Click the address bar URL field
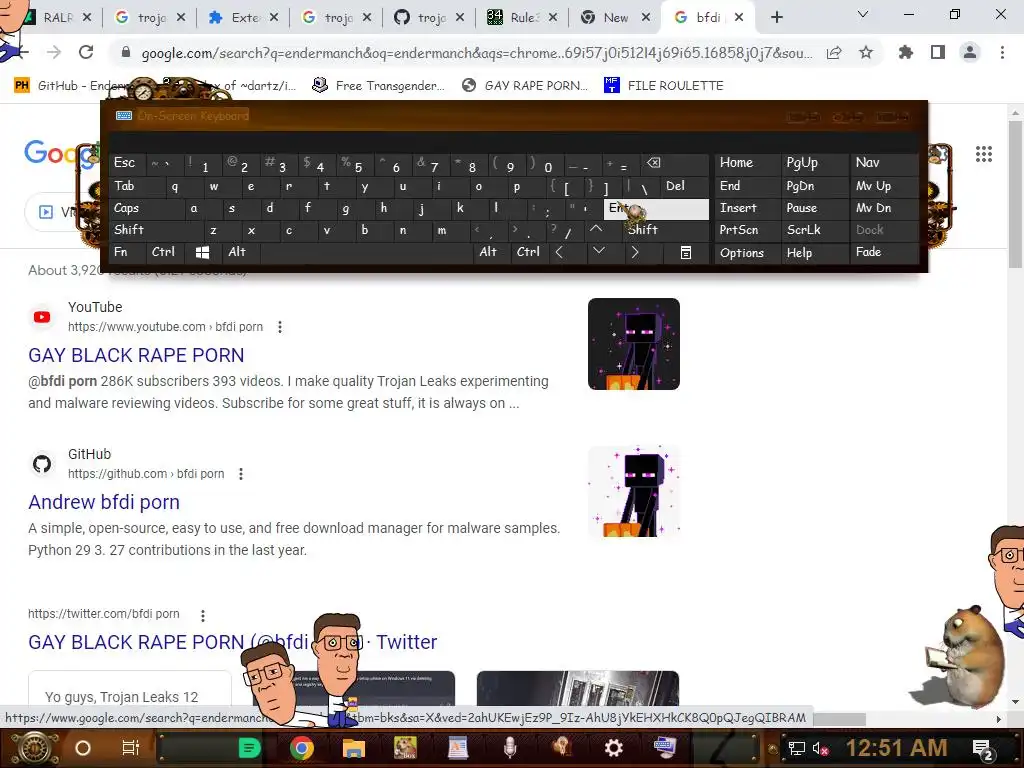Viewport: 1024px width, 768px height. 477,53
